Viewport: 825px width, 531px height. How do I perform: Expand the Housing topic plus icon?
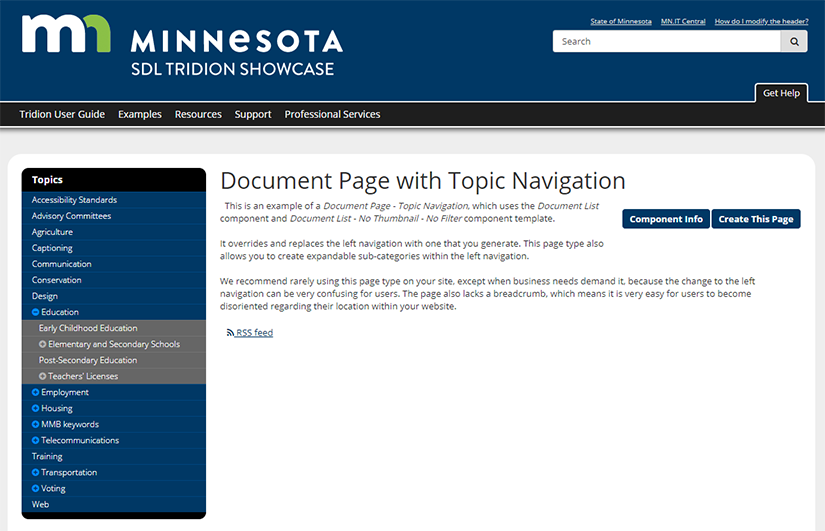36,408
